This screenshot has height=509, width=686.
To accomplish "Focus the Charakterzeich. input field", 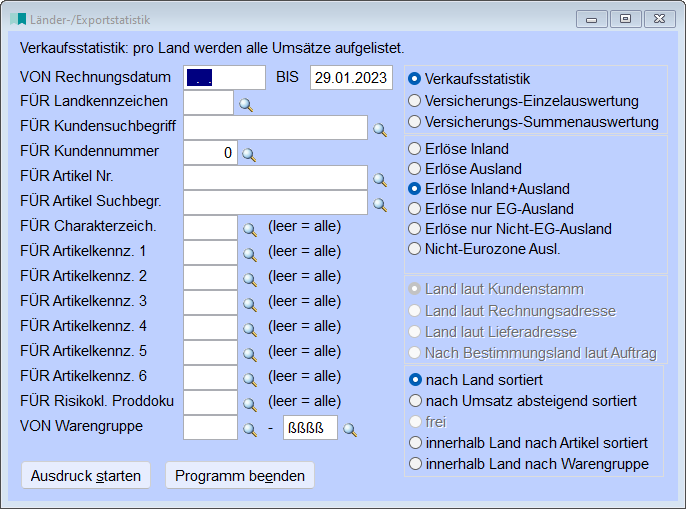I will click(210, 227).
